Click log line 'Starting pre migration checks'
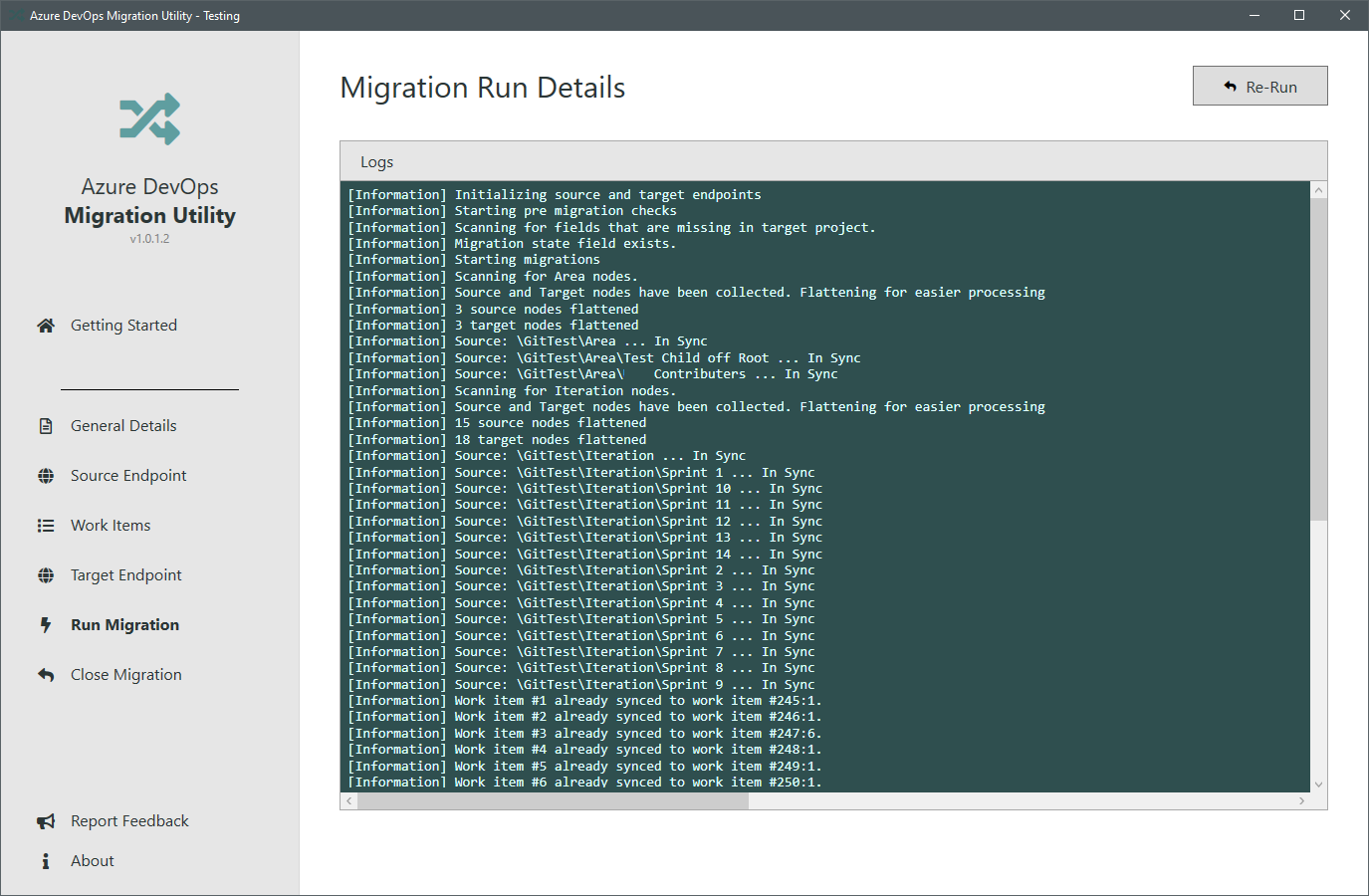Image resolution: width=1369 pixels, height=896 pixels. 512,211
